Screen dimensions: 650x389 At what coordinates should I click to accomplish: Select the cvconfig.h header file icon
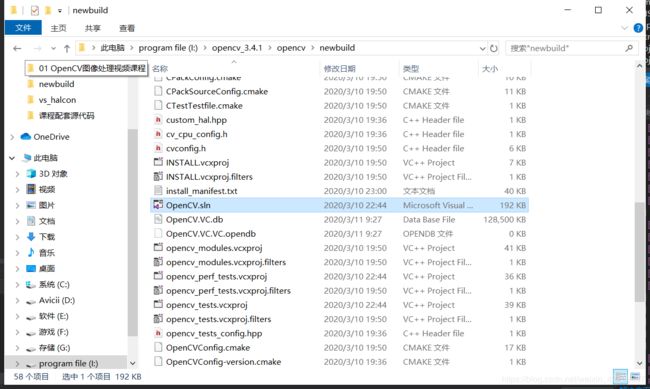coord(158,148)
